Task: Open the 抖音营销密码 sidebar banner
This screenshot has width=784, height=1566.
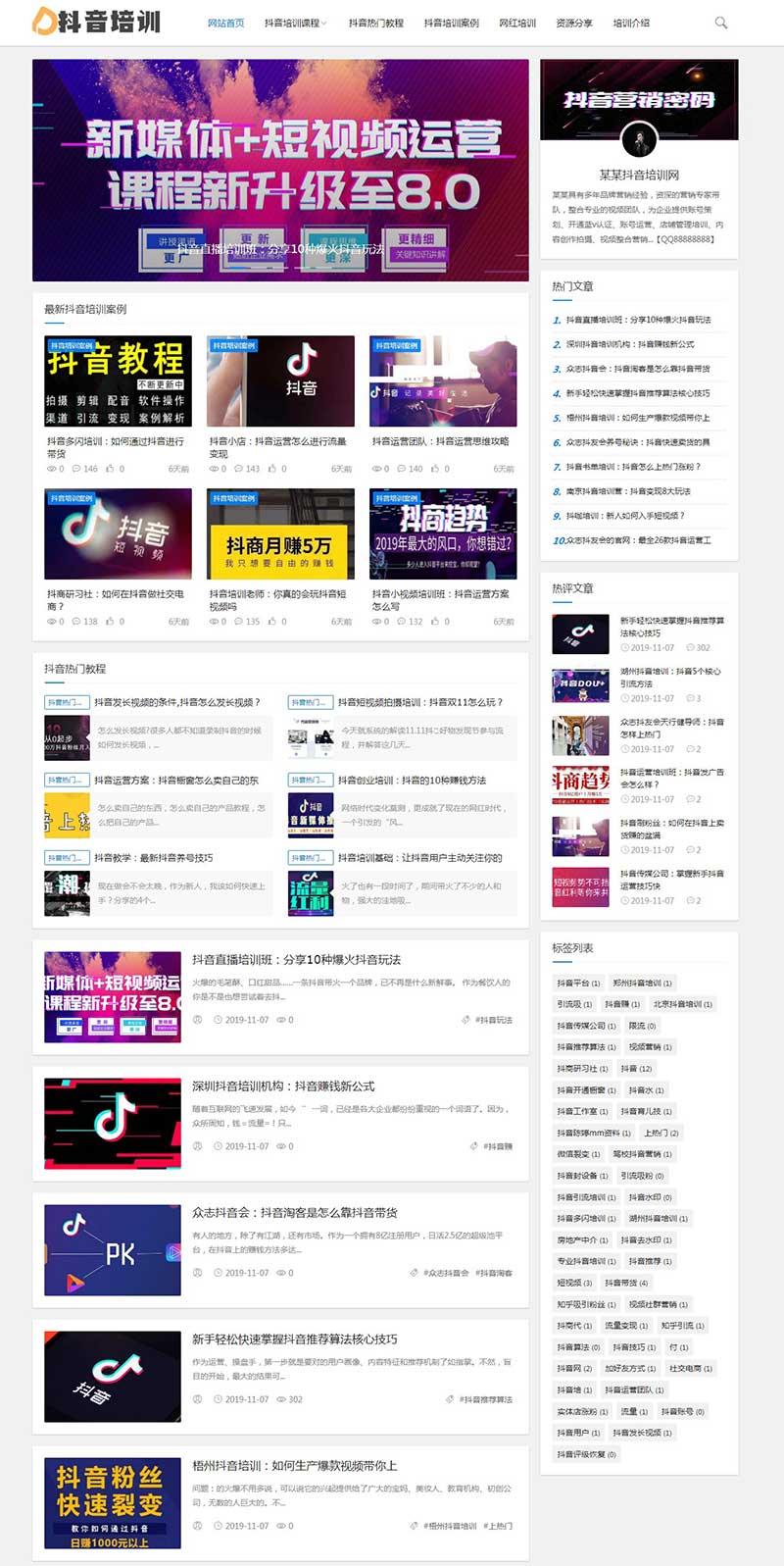Action: 639,100
